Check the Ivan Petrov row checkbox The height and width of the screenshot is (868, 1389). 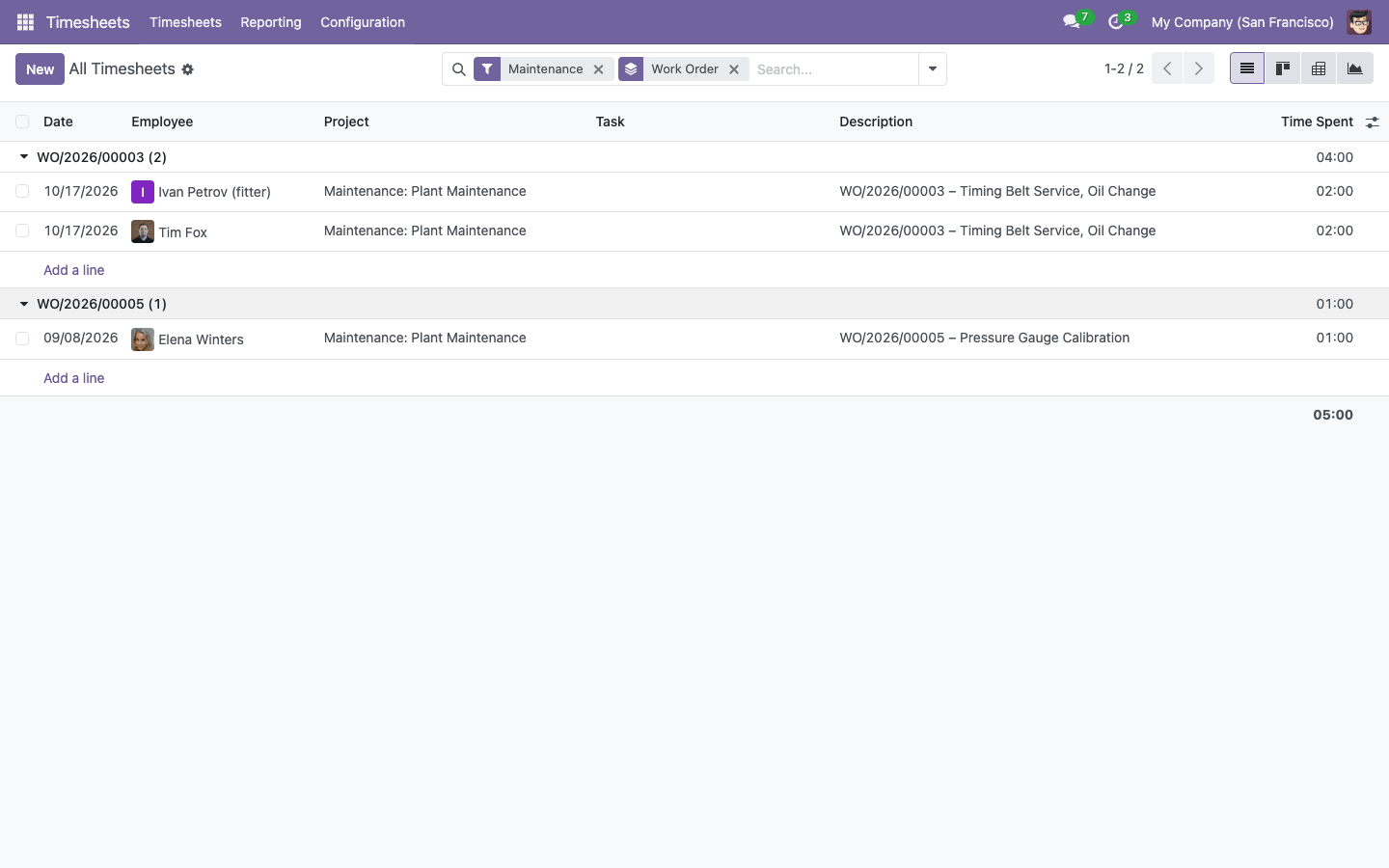point(22,191)
